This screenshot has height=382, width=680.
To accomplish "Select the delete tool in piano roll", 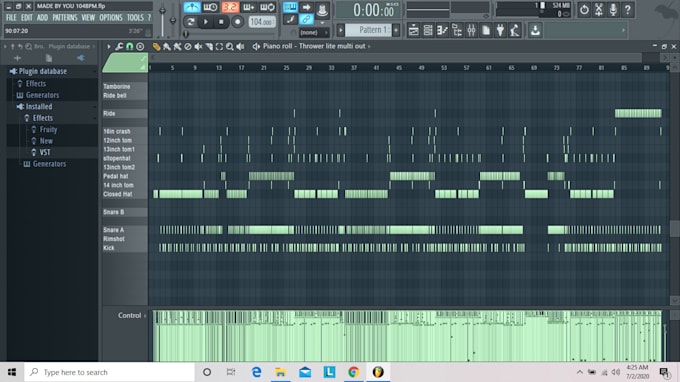I will (x=188, y=46).
